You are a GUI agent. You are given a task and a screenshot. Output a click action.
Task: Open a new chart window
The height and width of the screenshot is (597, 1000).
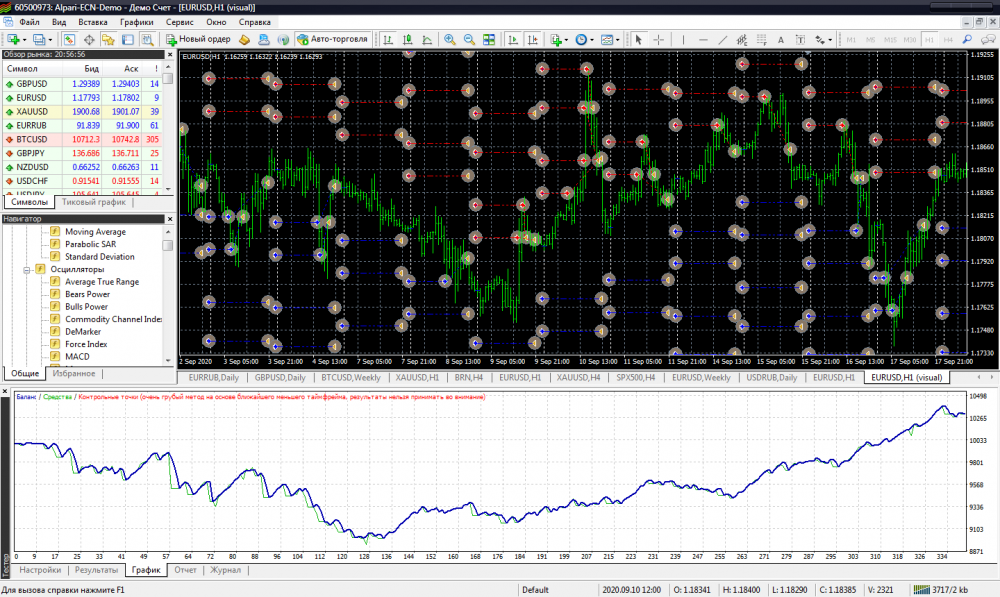coord(13,40)
